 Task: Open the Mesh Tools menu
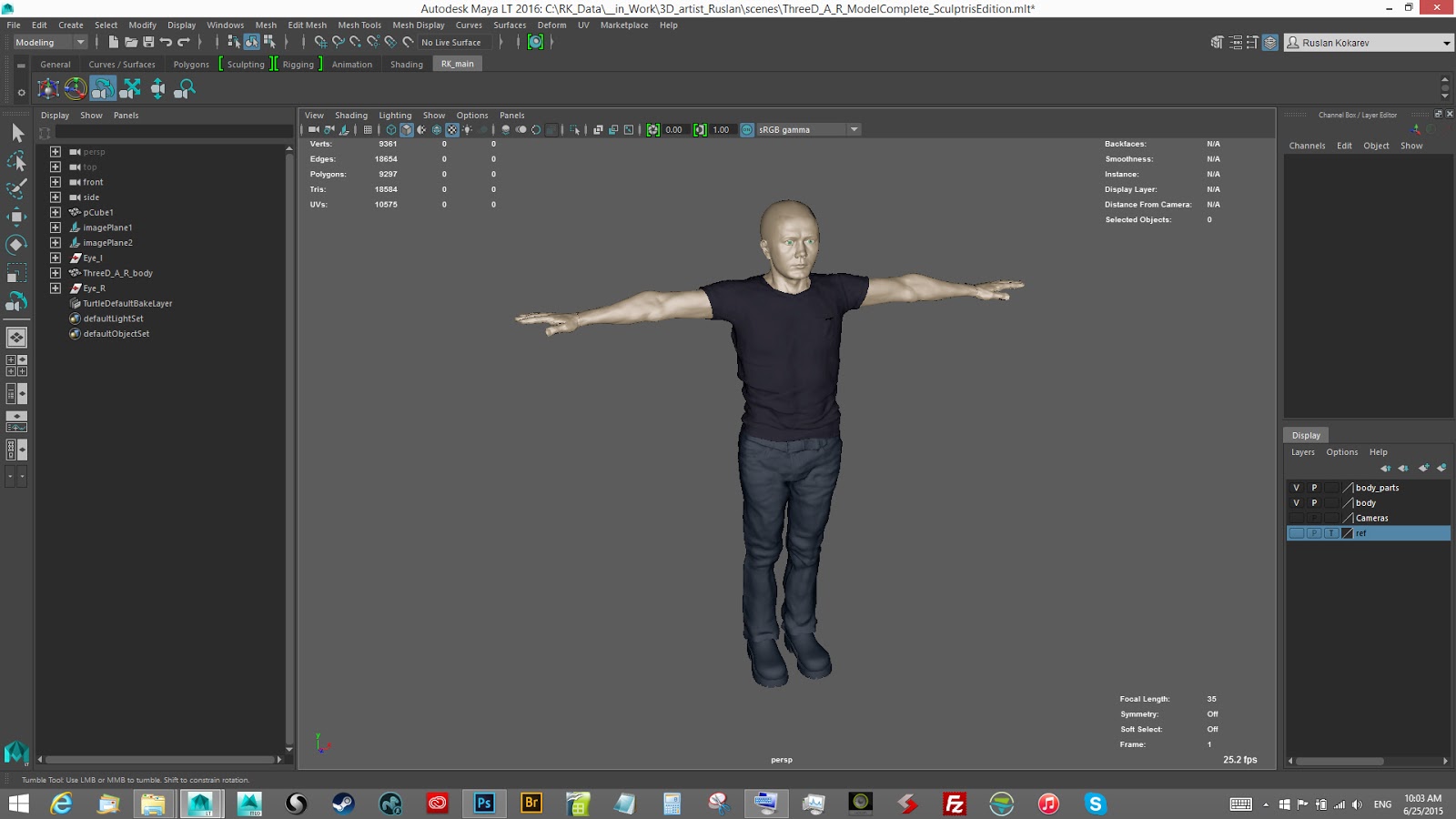coord(359,25)
